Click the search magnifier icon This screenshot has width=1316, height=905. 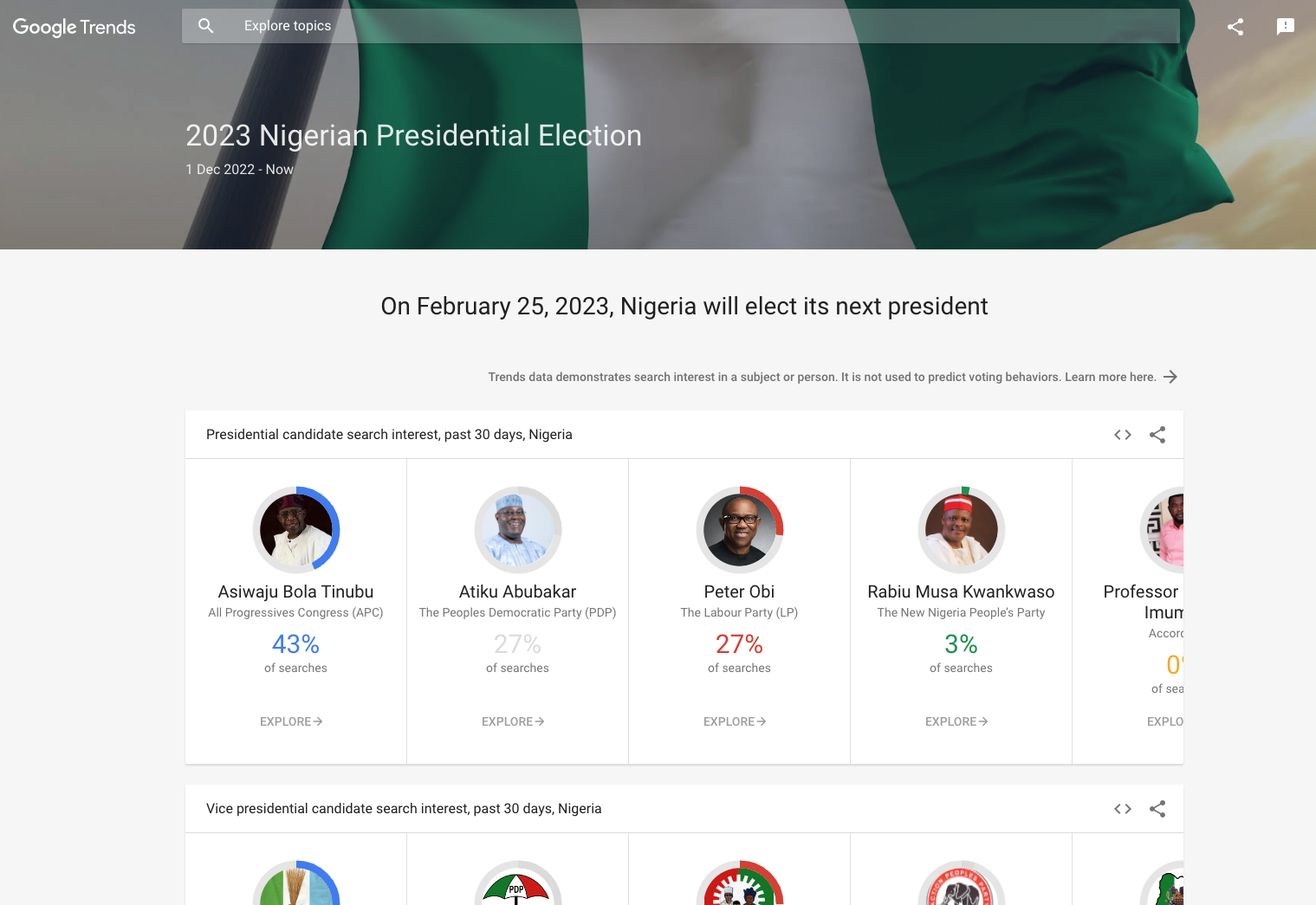click(x=205, y=26)
